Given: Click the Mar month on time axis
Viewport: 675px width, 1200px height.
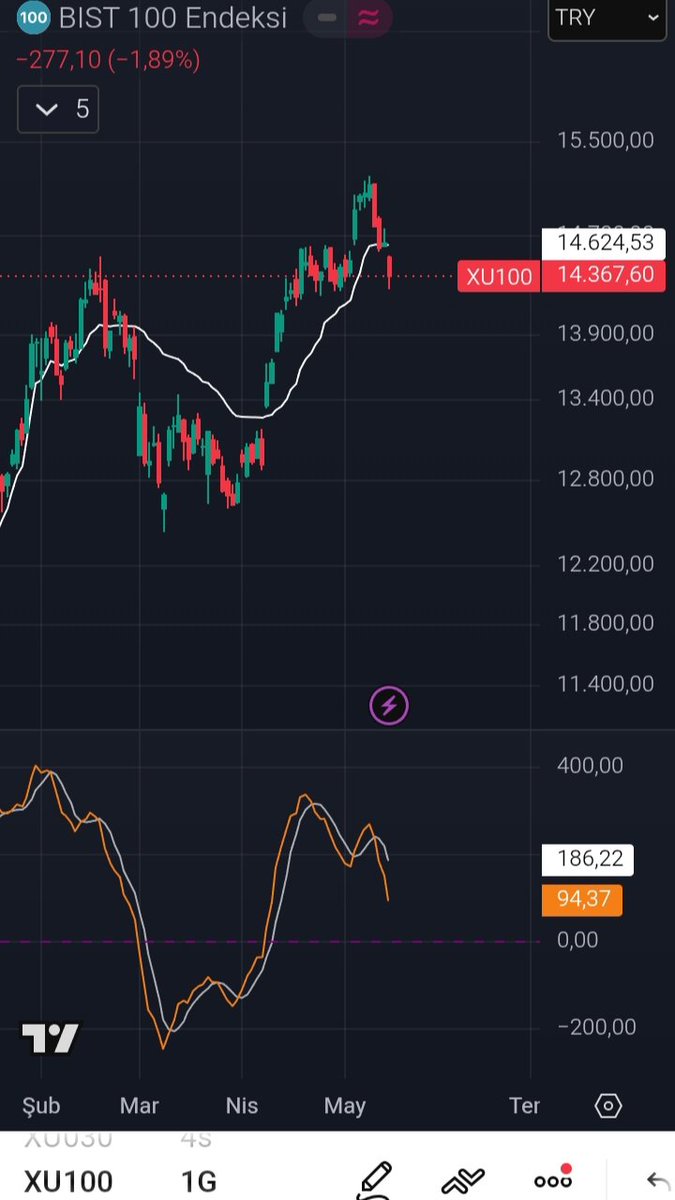Looking at the screenshot, I should [x=139, y=1106].
